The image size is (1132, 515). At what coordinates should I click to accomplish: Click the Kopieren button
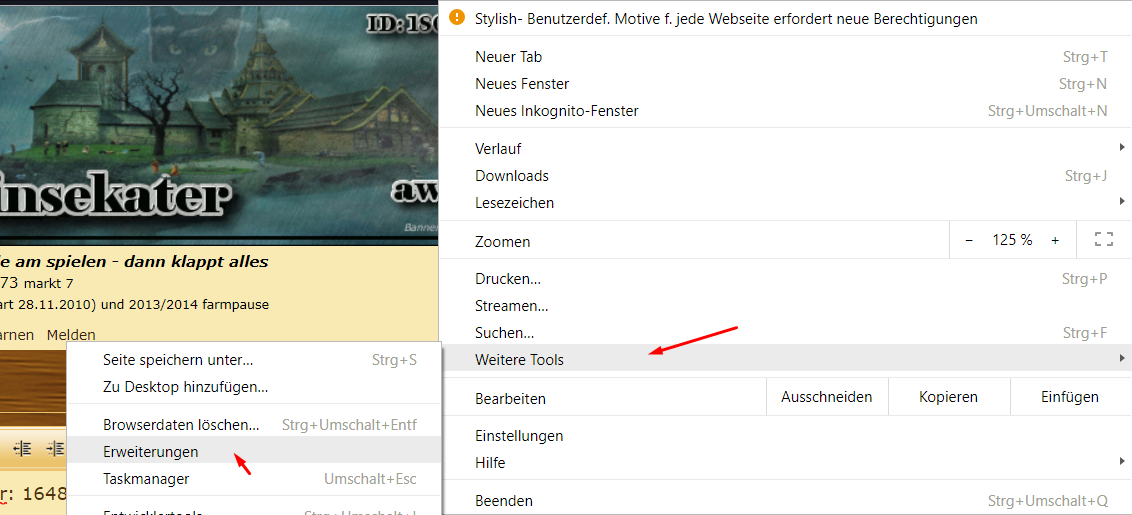(949, 397)
